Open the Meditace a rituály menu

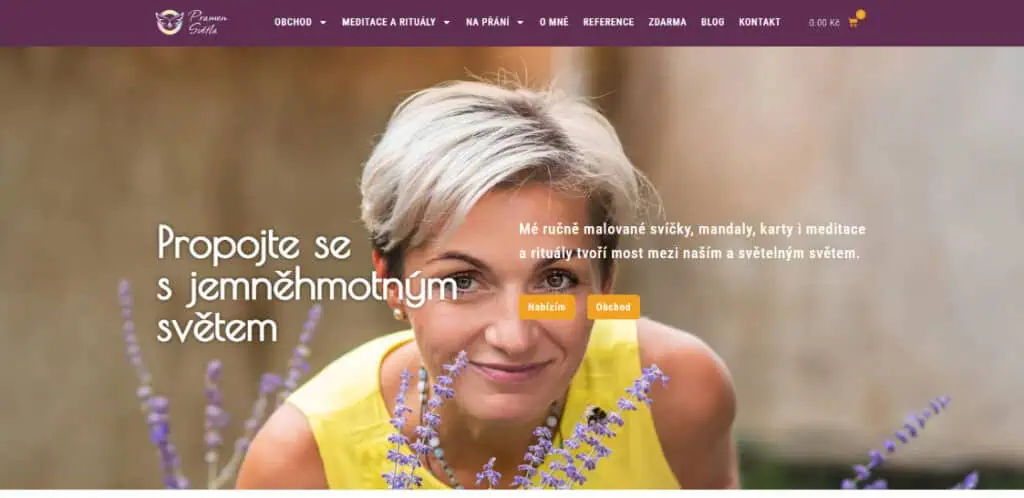[x=389, y=22]
